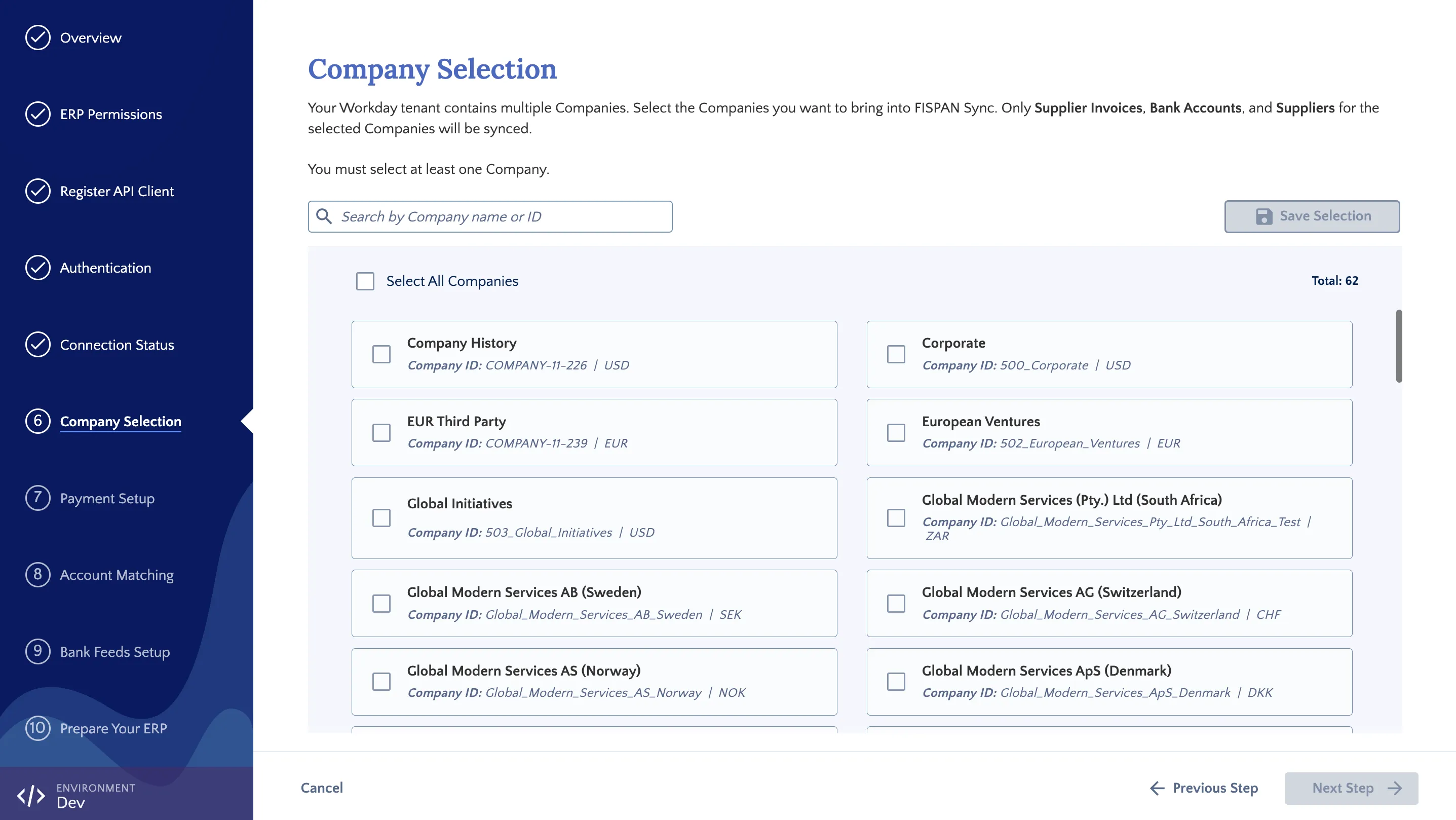Click the Register API Client checkmark icon

[38, 191]
